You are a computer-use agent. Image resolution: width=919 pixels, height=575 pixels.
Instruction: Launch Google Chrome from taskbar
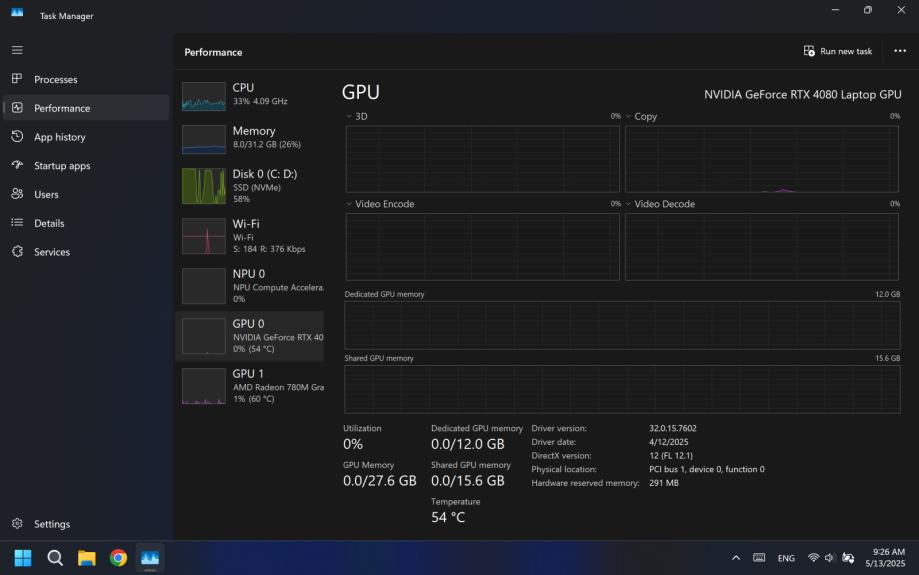[x=118, y=557]
